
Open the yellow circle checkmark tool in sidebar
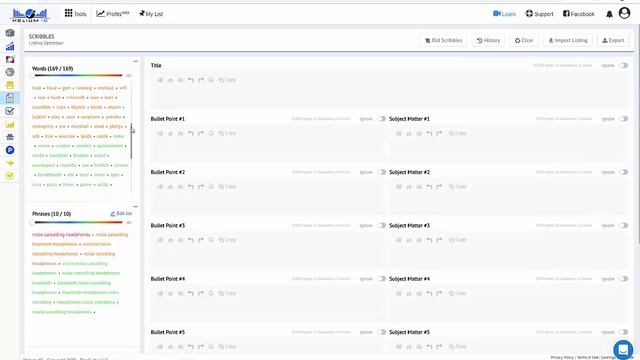pyautogui.click(x=10, y=176)
